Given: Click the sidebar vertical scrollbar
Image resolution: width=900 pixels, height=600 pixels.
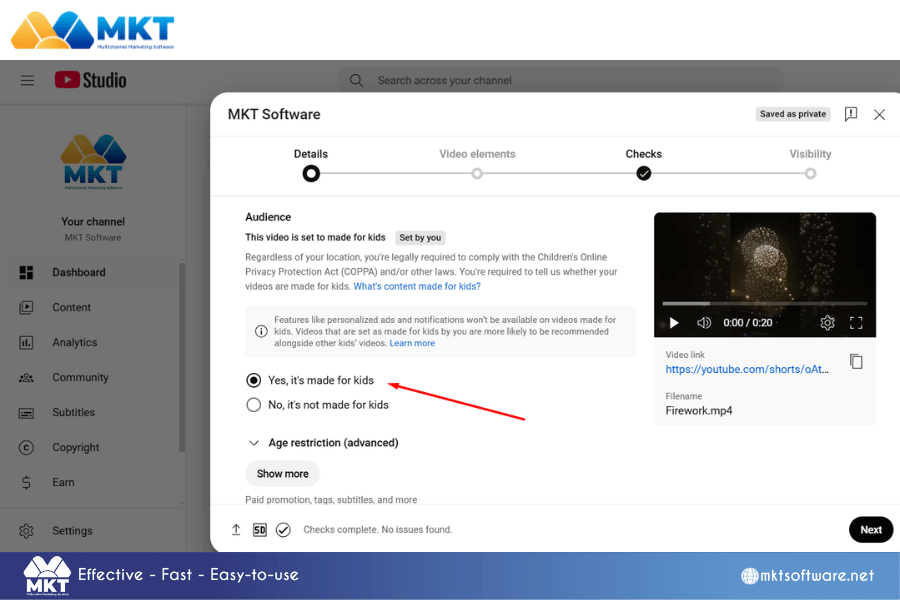Looking at the screenshot, I should coord(182,356).
